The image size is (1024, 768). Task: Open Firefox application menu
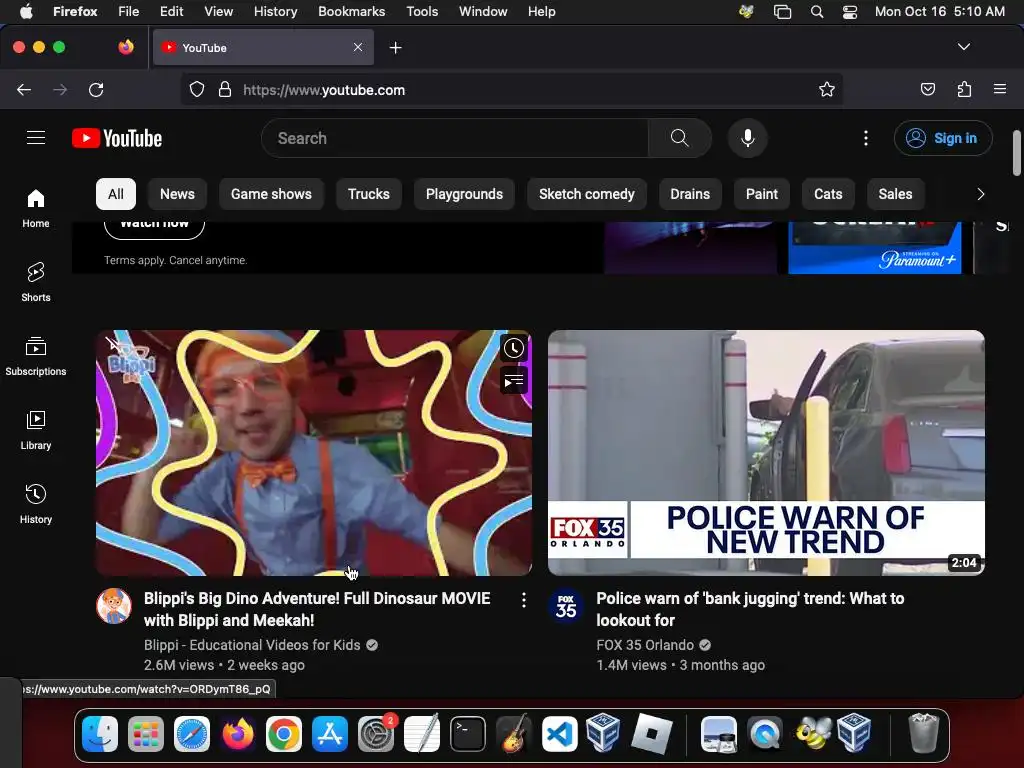(1000, 89)
